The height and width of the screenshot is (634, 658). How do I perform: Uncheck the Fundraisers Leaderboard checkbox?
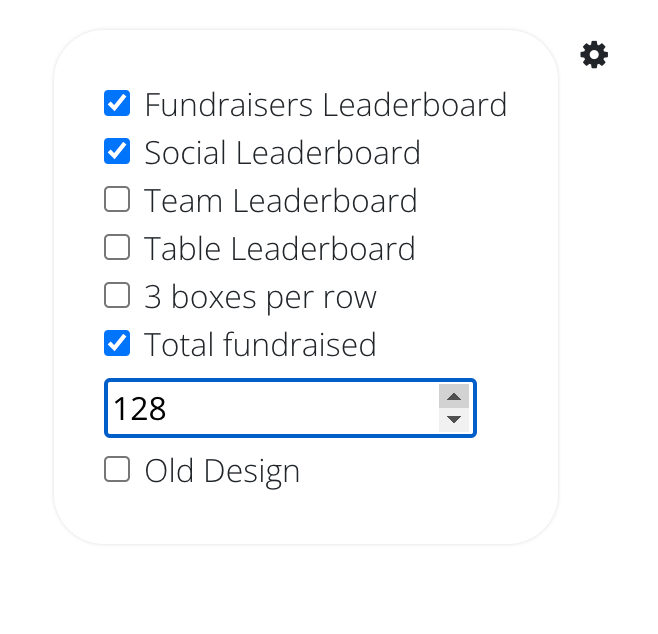tap(117, 103)
